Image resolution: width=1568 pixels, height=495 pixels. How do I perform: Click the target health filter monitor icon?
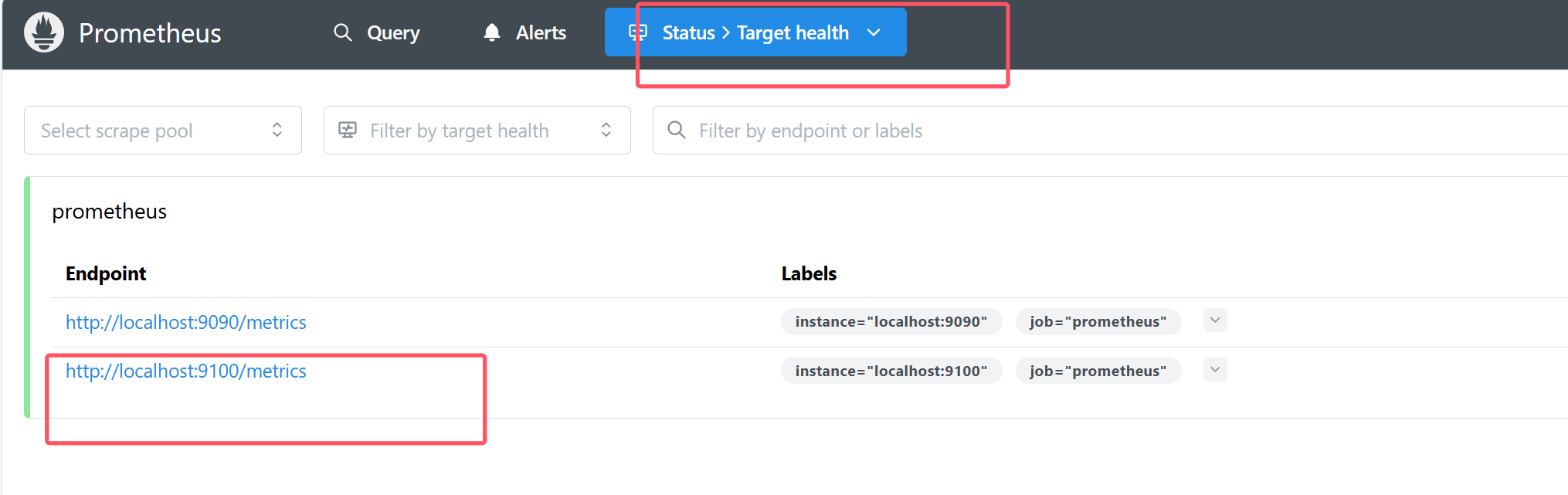348,131
